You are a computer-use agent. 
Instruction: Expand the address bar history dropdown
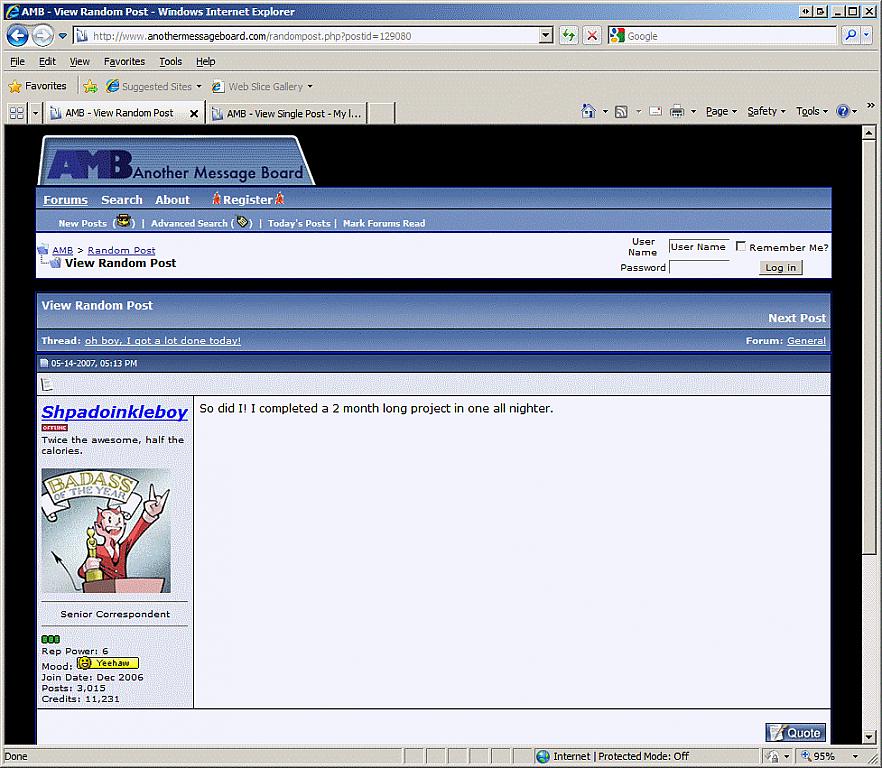(x=546, y=36)
